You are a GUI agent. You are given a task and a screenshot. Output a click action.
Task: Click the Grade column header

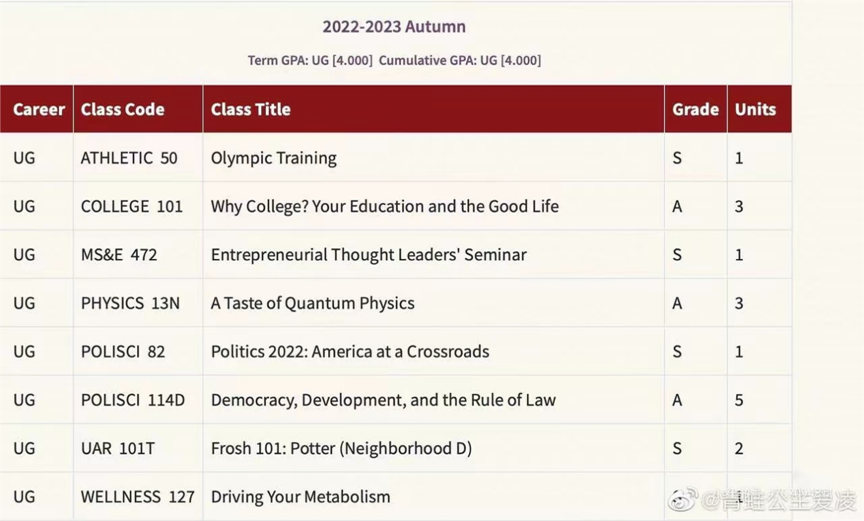click(695, 109)
